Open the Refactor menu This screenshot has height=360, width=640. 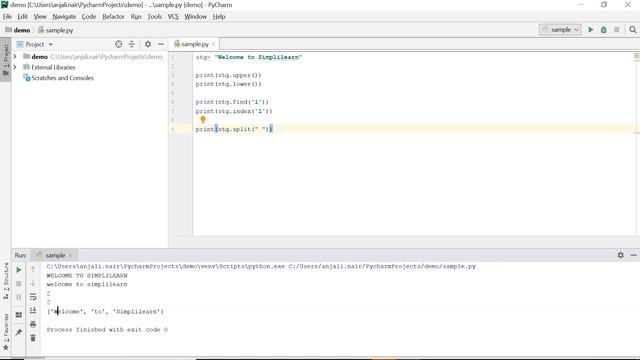click(x=113, y=16)
